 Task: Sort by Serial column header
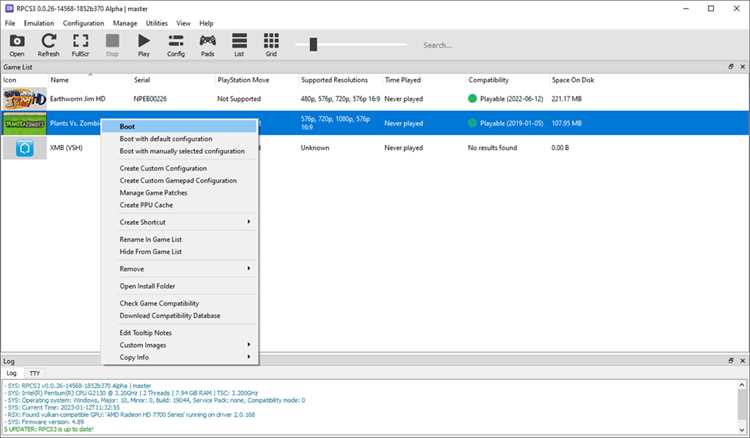[142, 80]
